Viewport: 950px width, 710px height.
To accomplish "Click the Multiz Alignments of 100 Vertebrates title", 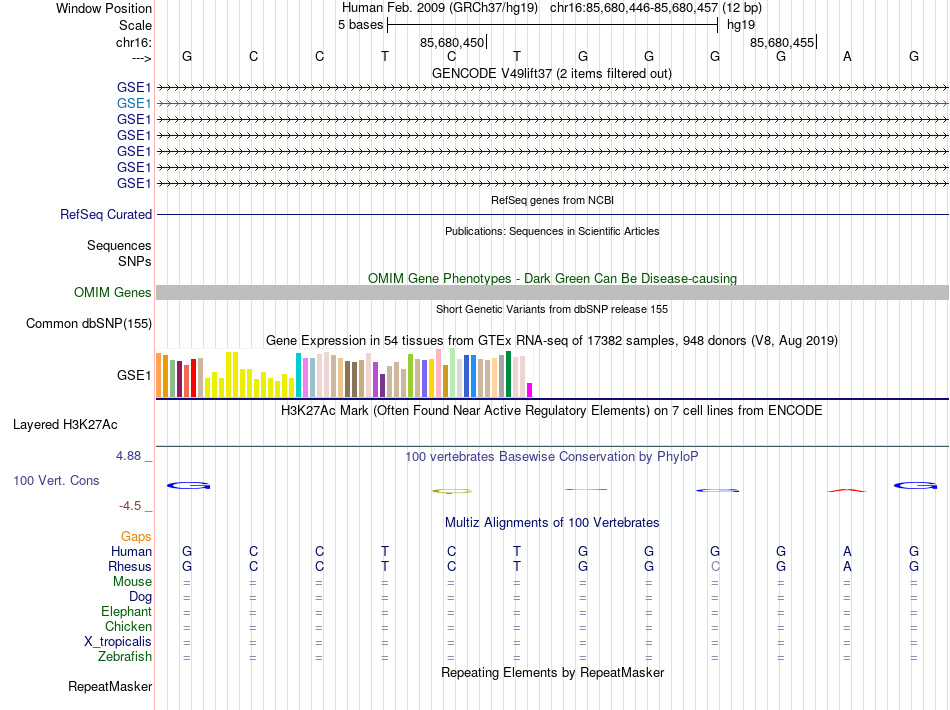I will pos(552,522).
